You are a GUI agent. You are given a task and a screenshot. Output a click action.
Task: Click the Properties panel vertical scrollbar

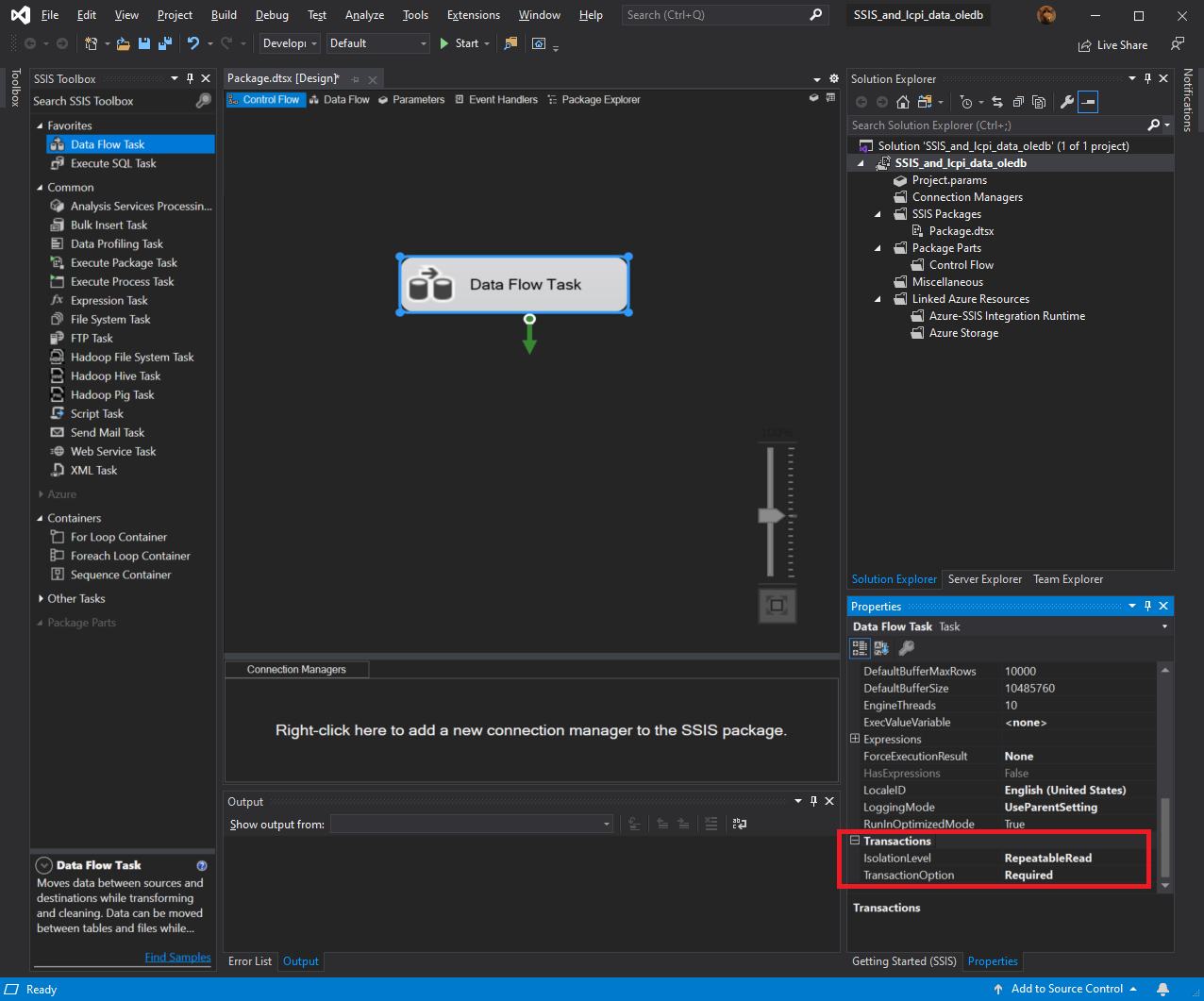(1165, 836)
